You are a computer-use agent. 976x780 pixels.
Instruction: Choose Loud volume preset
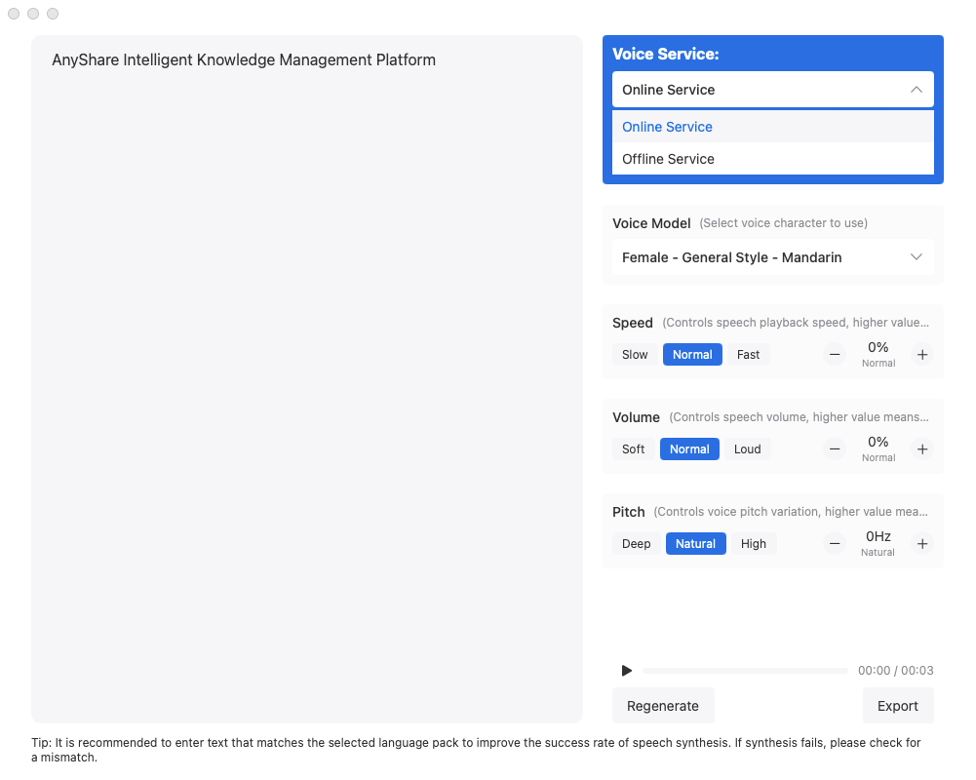(747, 450)
